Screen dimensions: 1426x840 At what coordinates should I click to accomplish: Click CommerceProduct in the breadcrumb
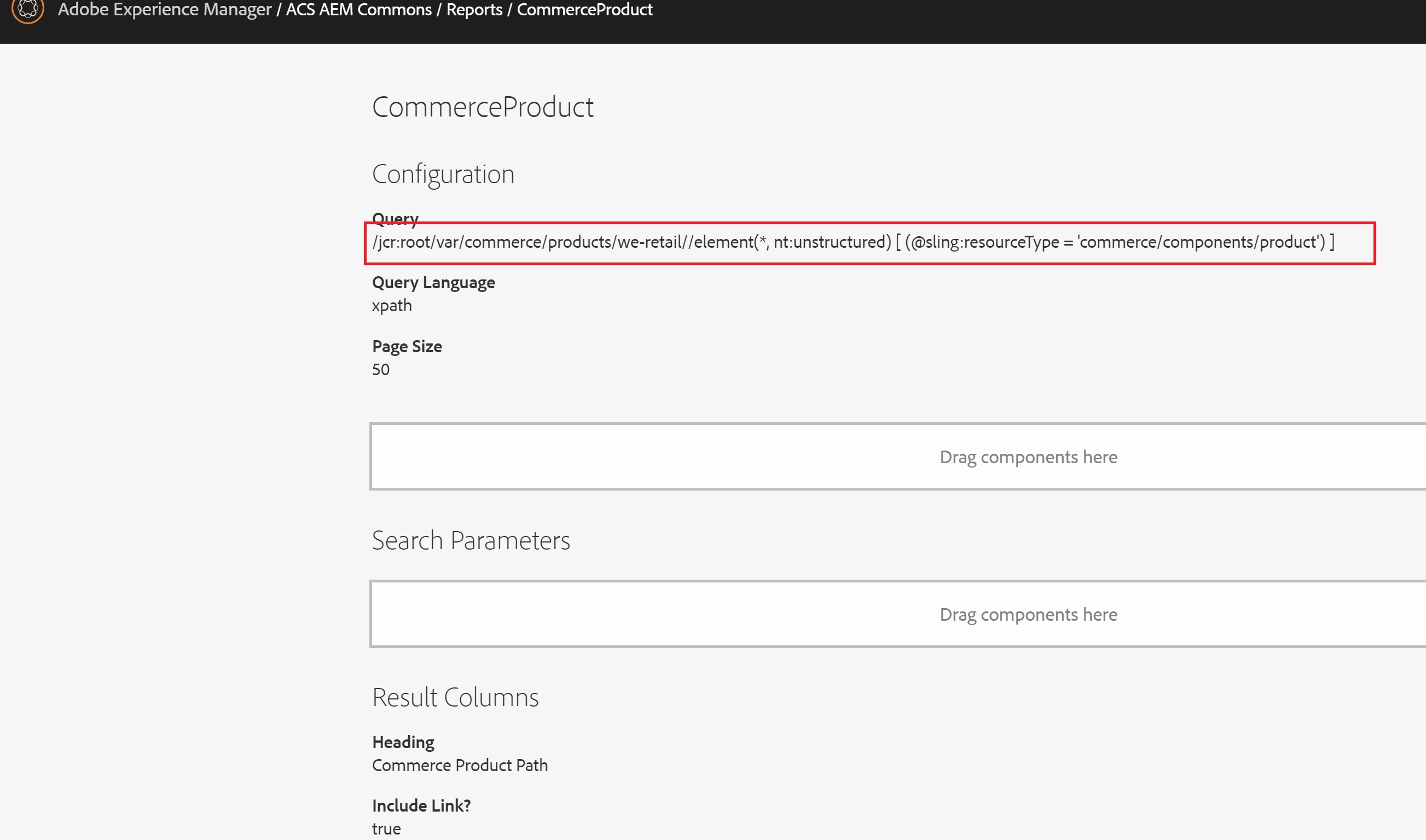(584, 10)
